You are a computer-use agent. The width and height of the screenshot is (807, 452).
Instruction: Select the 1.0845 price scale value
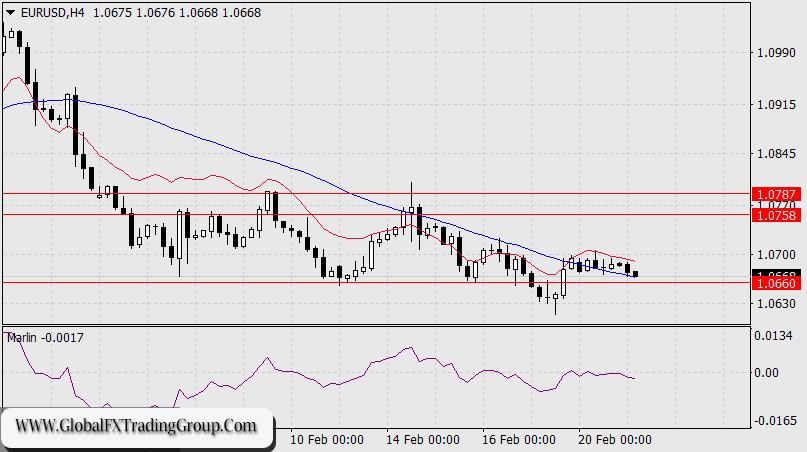pos(776,153)
